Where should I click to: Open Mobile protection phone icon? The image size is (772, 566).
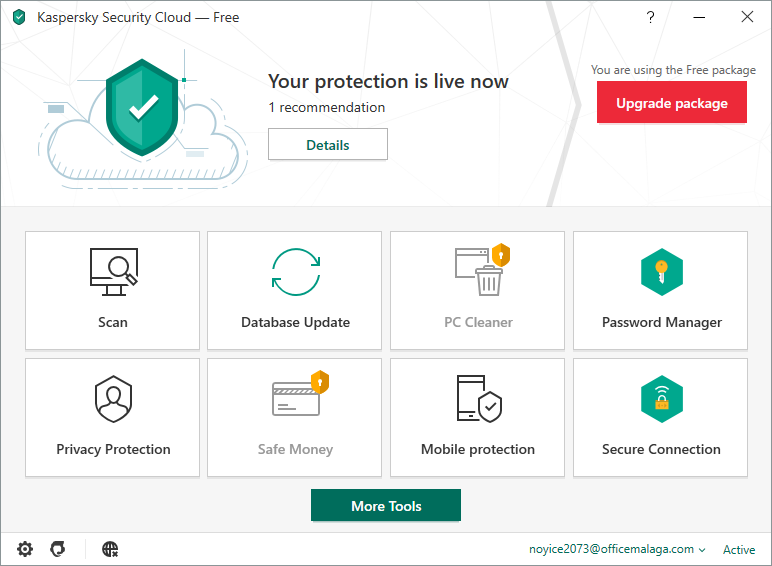(x=478, y=399)
